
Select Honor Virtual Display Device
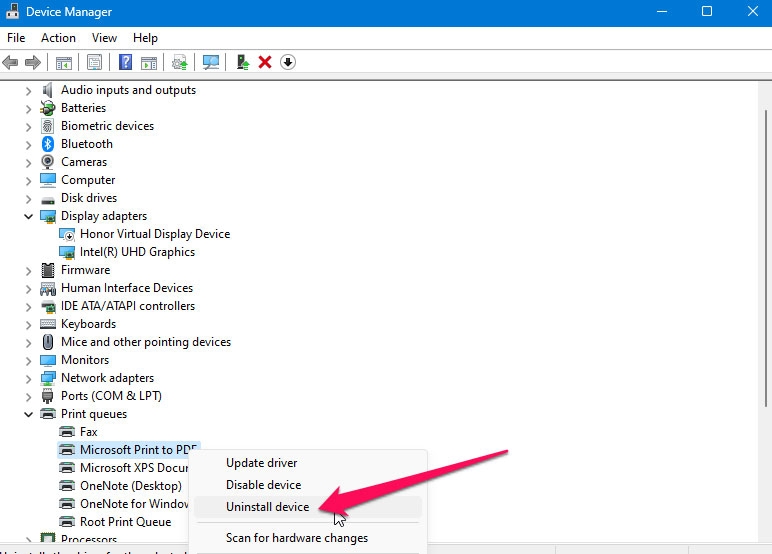[x=155, y=234]
